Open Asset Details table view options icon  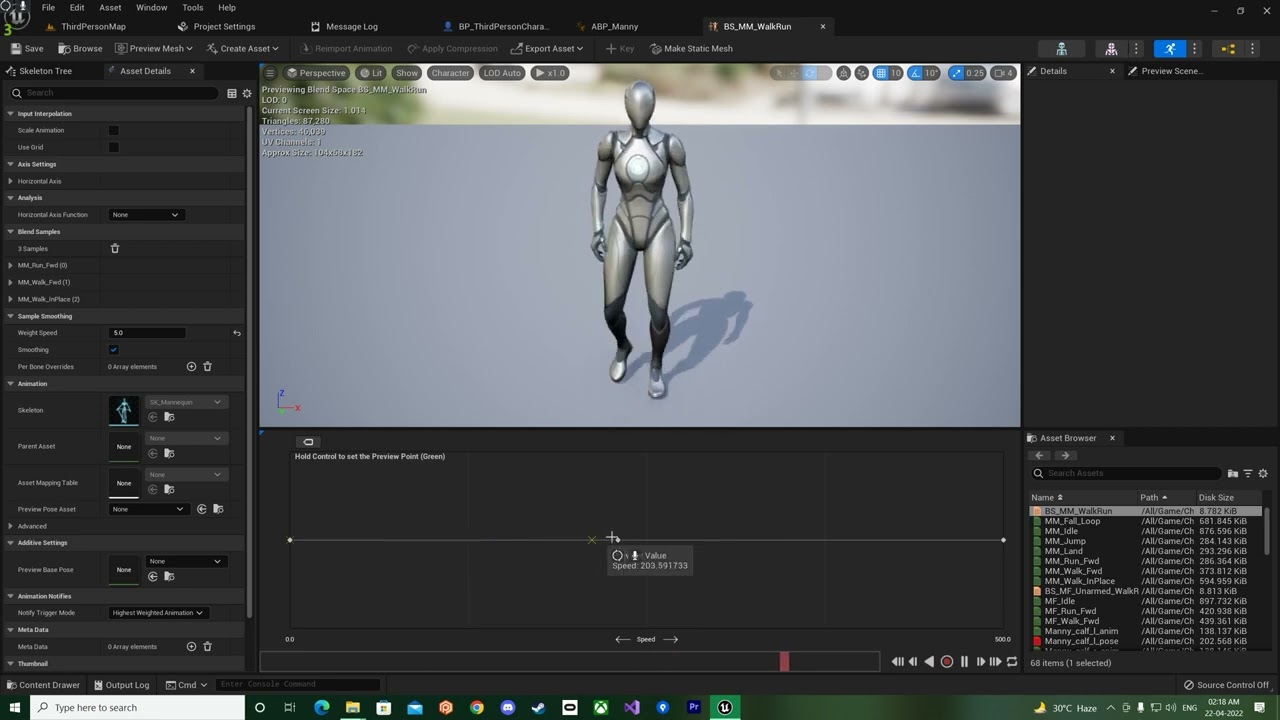point(232,93)
